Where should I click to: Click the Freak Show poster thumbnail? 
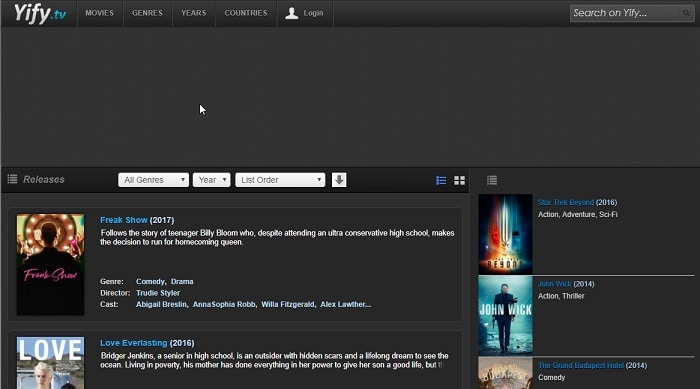click(x=50, y=264)
